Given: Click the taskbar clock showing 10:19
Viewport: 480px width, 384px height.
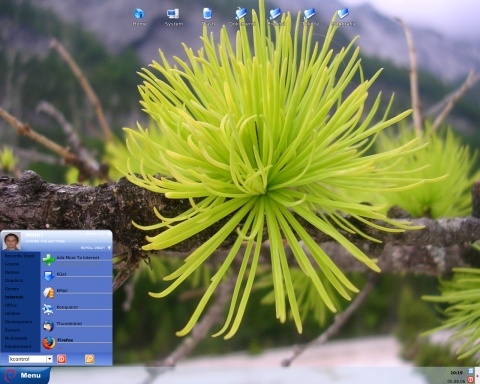Looking at the screenshot, I should [456, 373].
